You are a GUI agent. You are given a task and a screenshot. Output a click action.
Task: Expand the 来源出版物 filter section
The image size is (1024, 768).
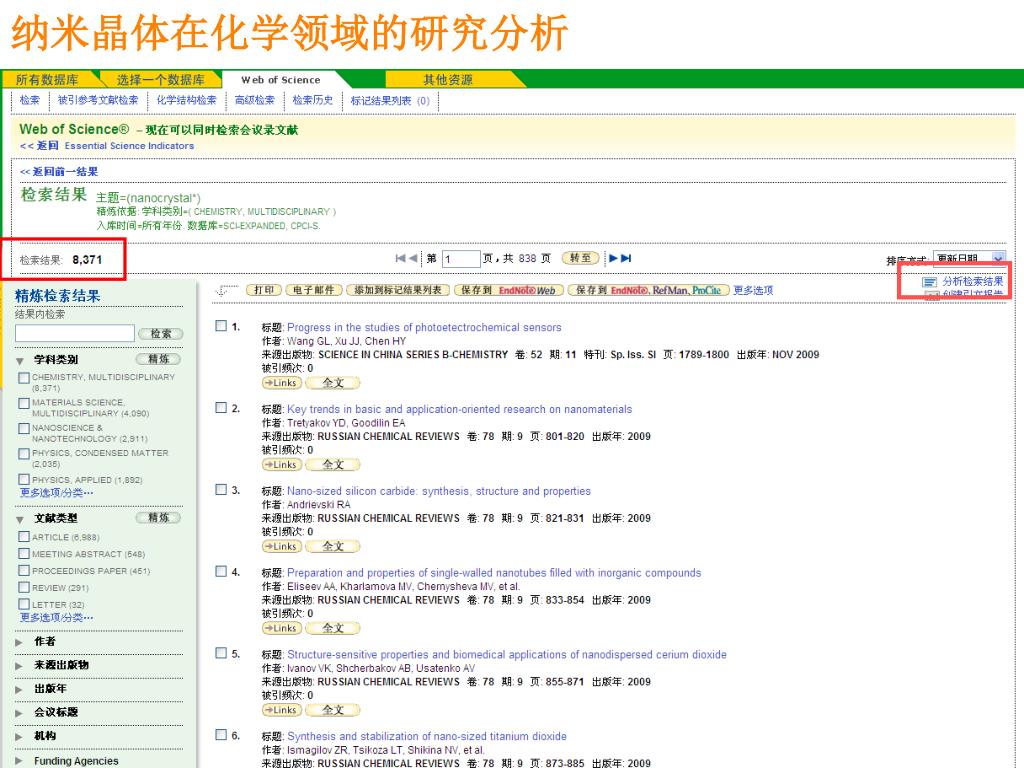tap(19, 665)
